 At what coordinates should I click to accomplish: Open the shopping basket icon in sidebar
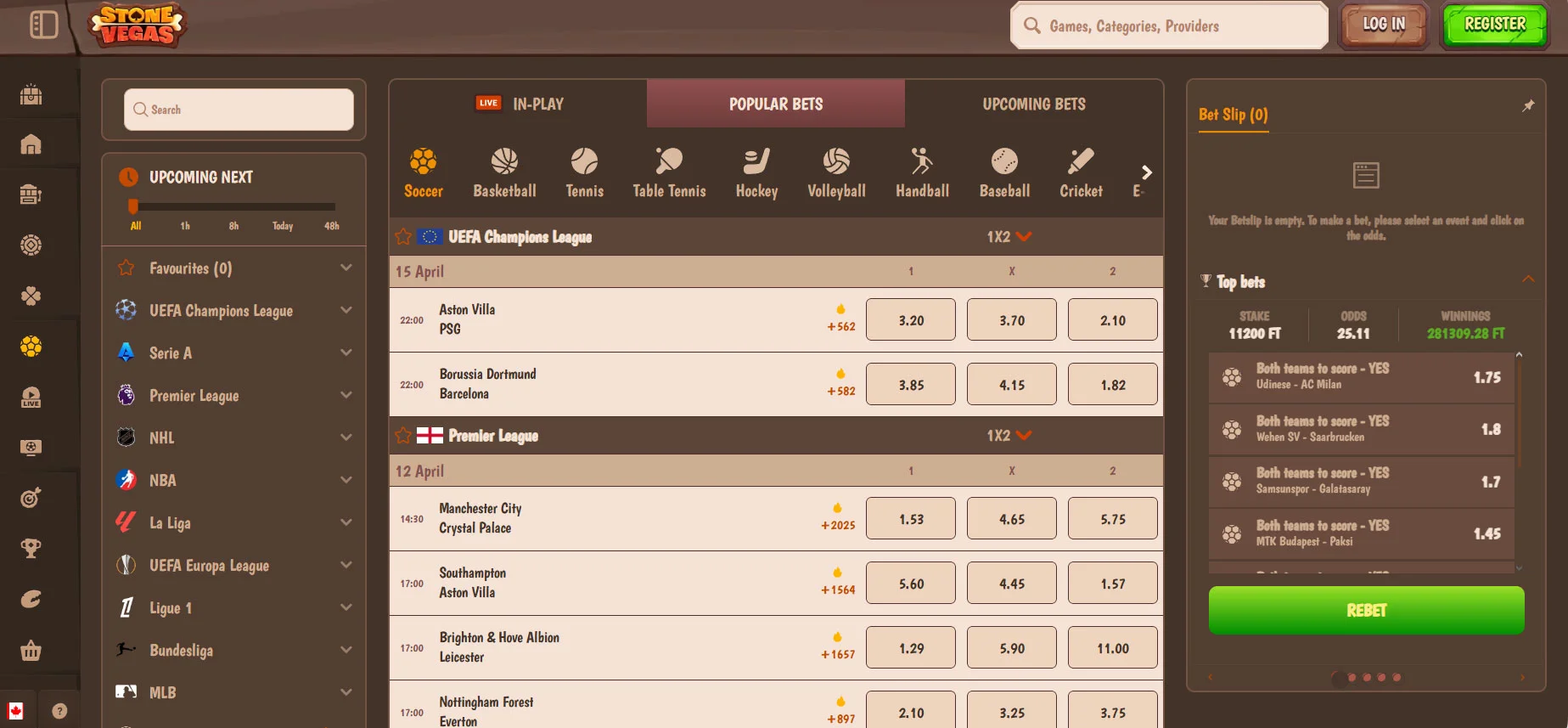coord(31,651)
